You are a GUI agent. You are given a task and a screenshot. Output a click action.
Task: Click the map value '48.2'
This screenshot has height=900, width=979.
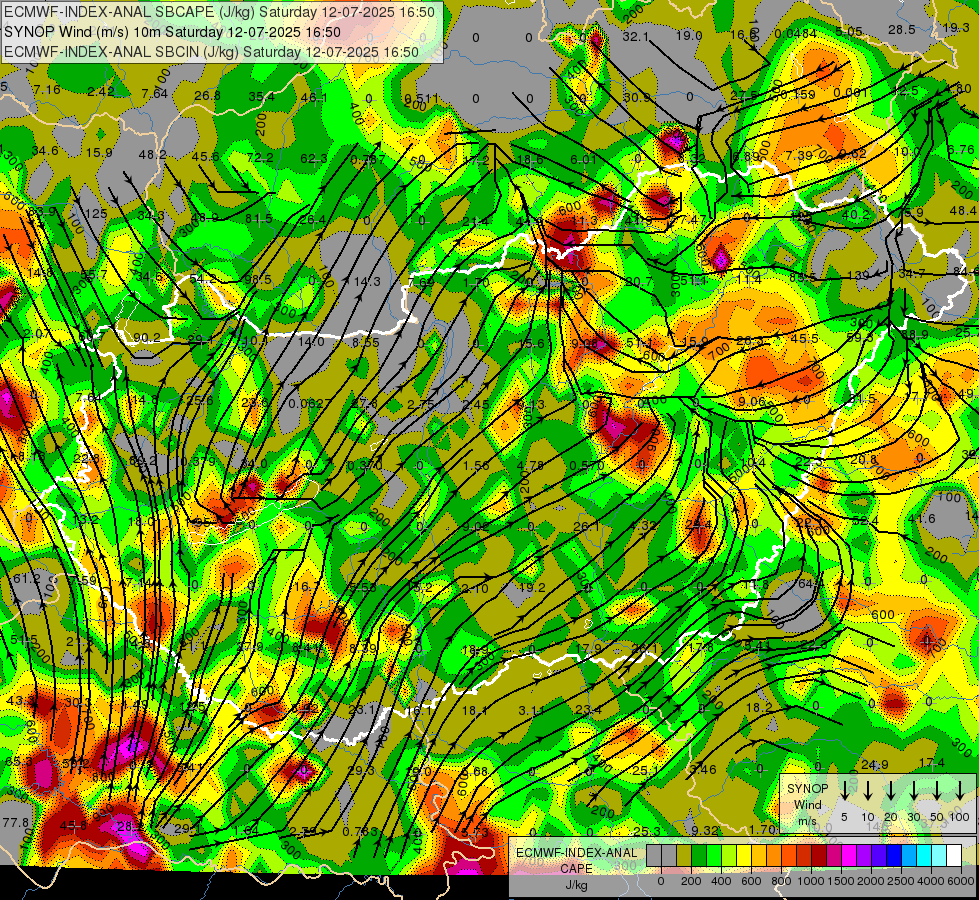point(152,154)
